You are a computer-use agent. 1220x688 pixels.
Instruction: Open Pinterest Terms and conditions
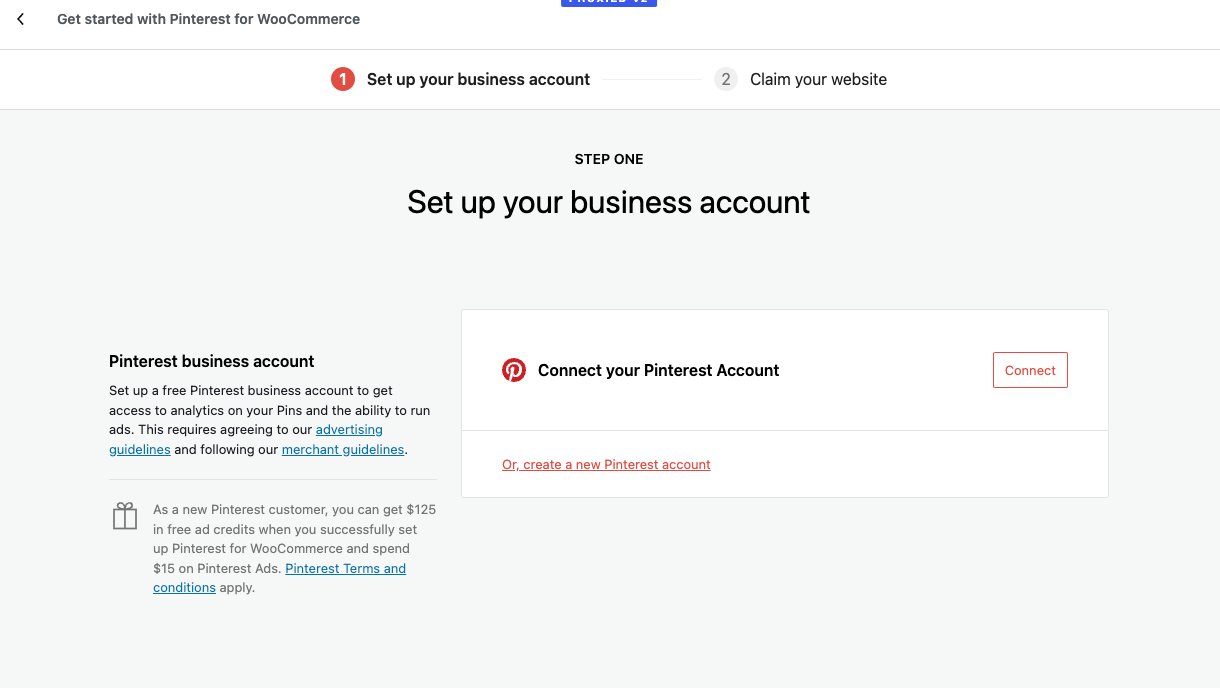pos(345,568)
